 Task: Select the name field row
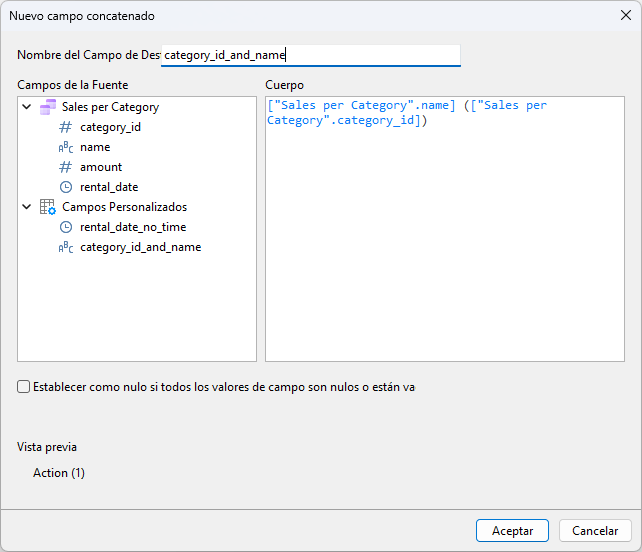pyautogui.click(x=95, y=147)
